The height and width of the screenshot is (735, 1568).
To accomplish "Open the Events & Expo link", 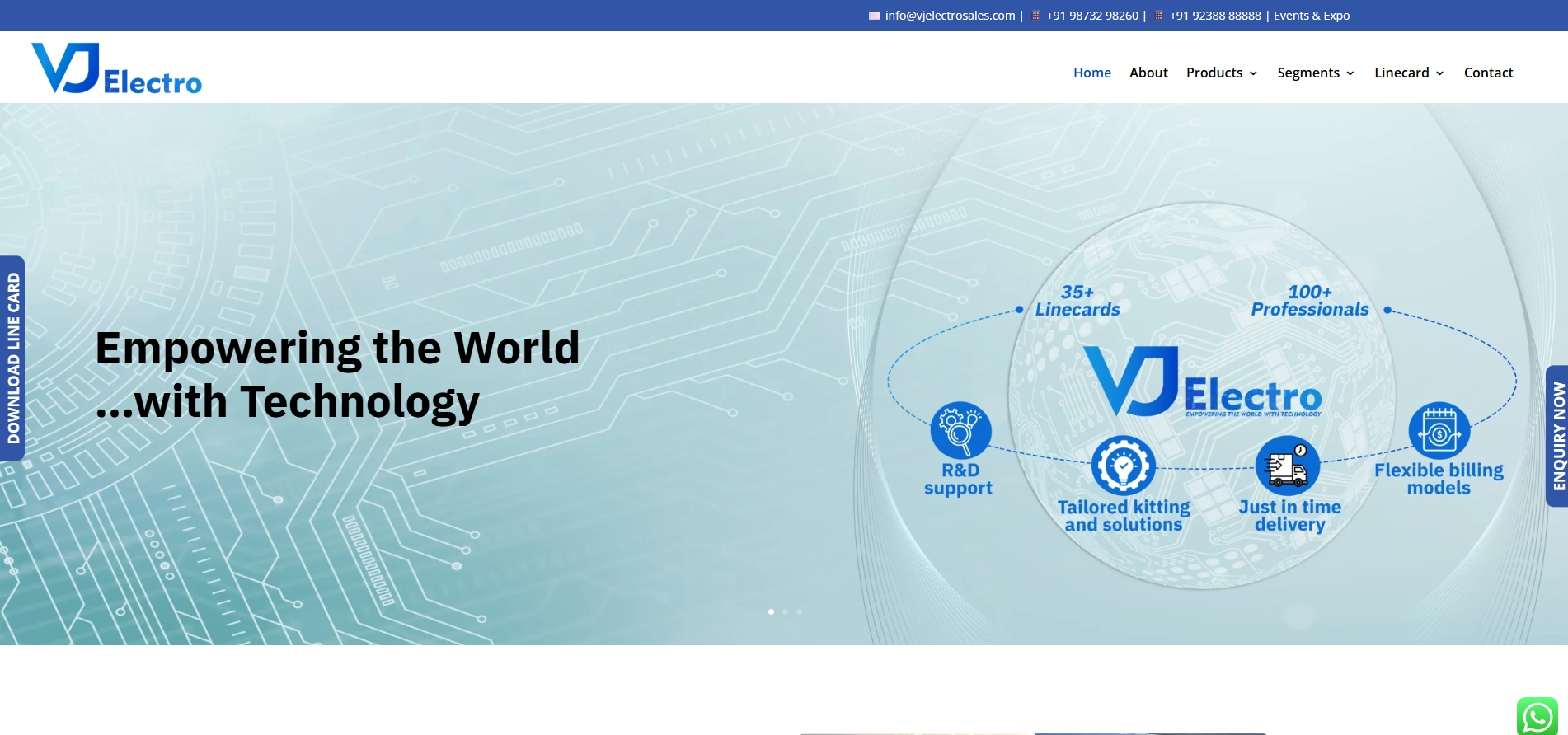I will [1311, 16].
